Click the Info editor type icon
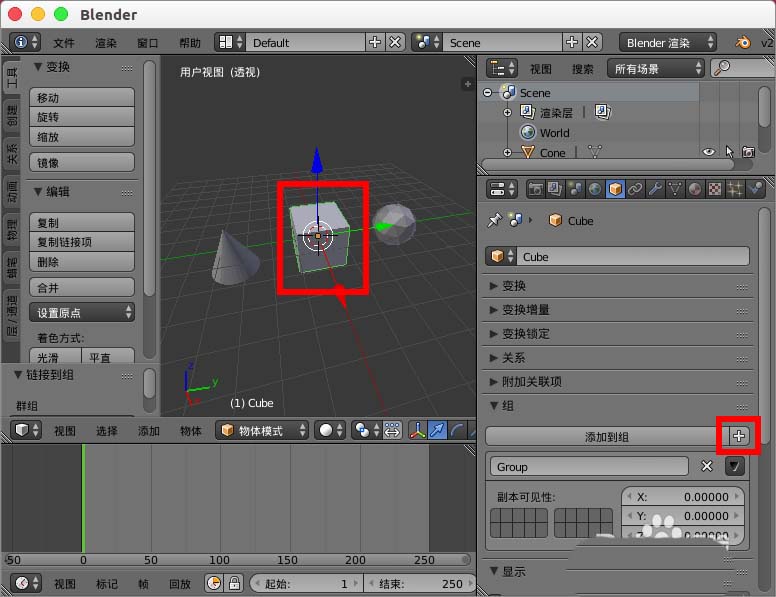The width and height of the screenshot is (776, 597). click(26, 42)
